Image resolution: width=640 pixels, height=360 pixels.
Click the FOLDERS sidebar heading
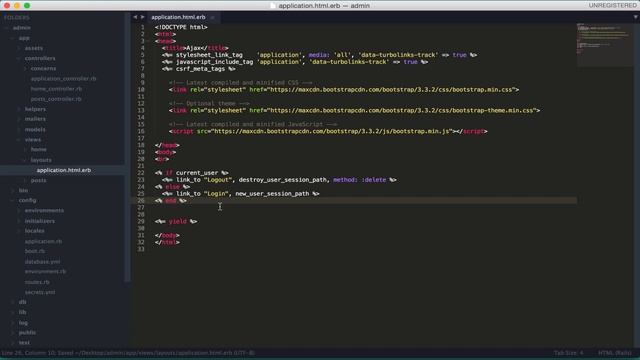(16, 18)
